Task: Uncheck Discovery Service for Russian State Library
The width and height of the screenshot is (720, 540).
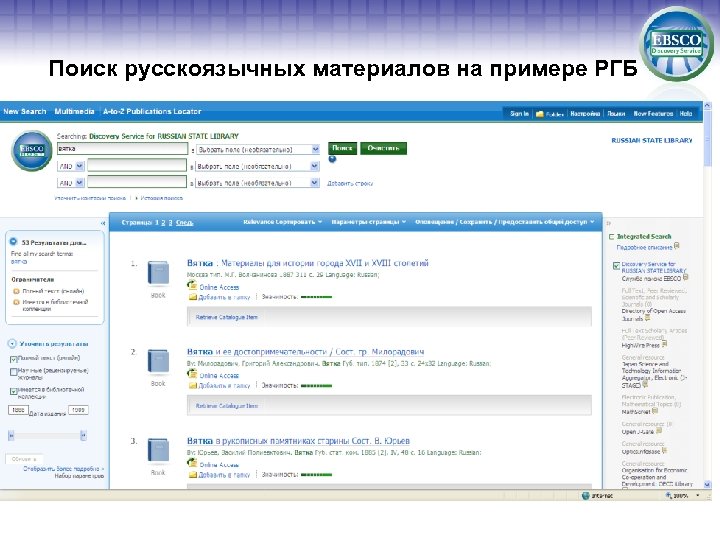Action: click(x=617, y=265)
